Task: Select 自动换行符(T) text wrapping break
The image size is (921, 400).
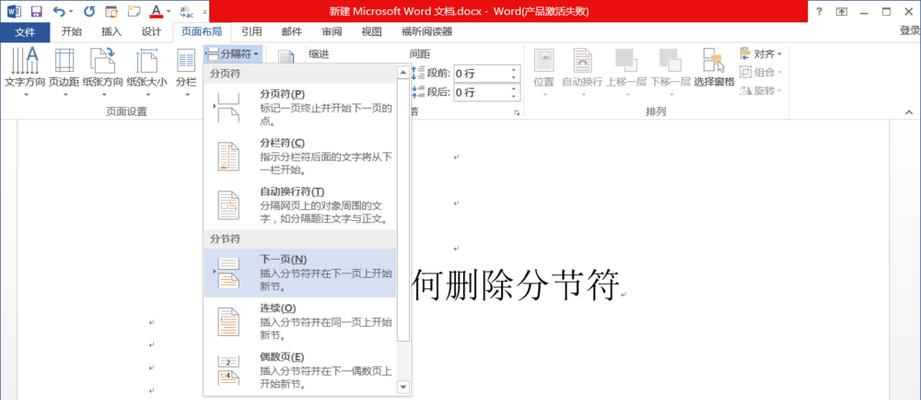Action: pyautogui.click(x=300, y=205)
